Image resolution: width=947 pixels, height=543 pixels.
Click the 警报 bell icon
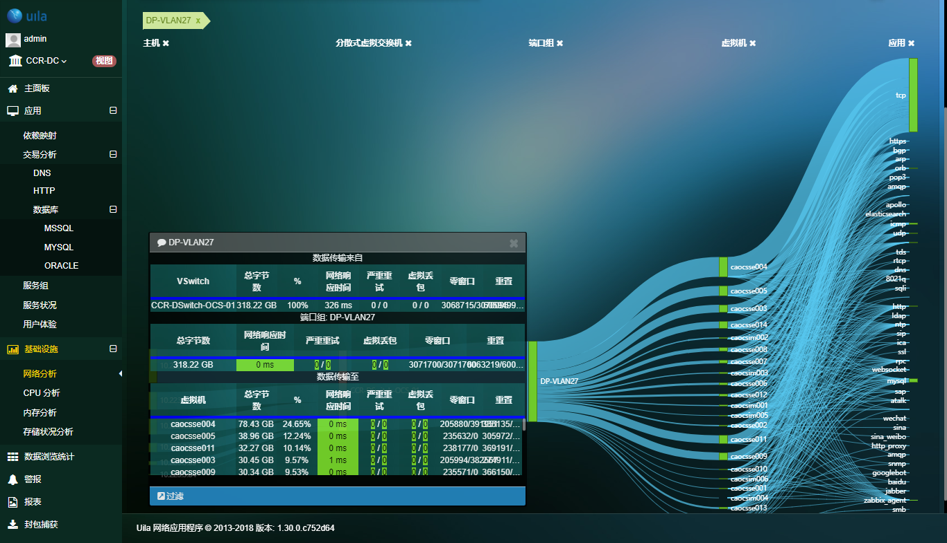[x=13, y=480]
